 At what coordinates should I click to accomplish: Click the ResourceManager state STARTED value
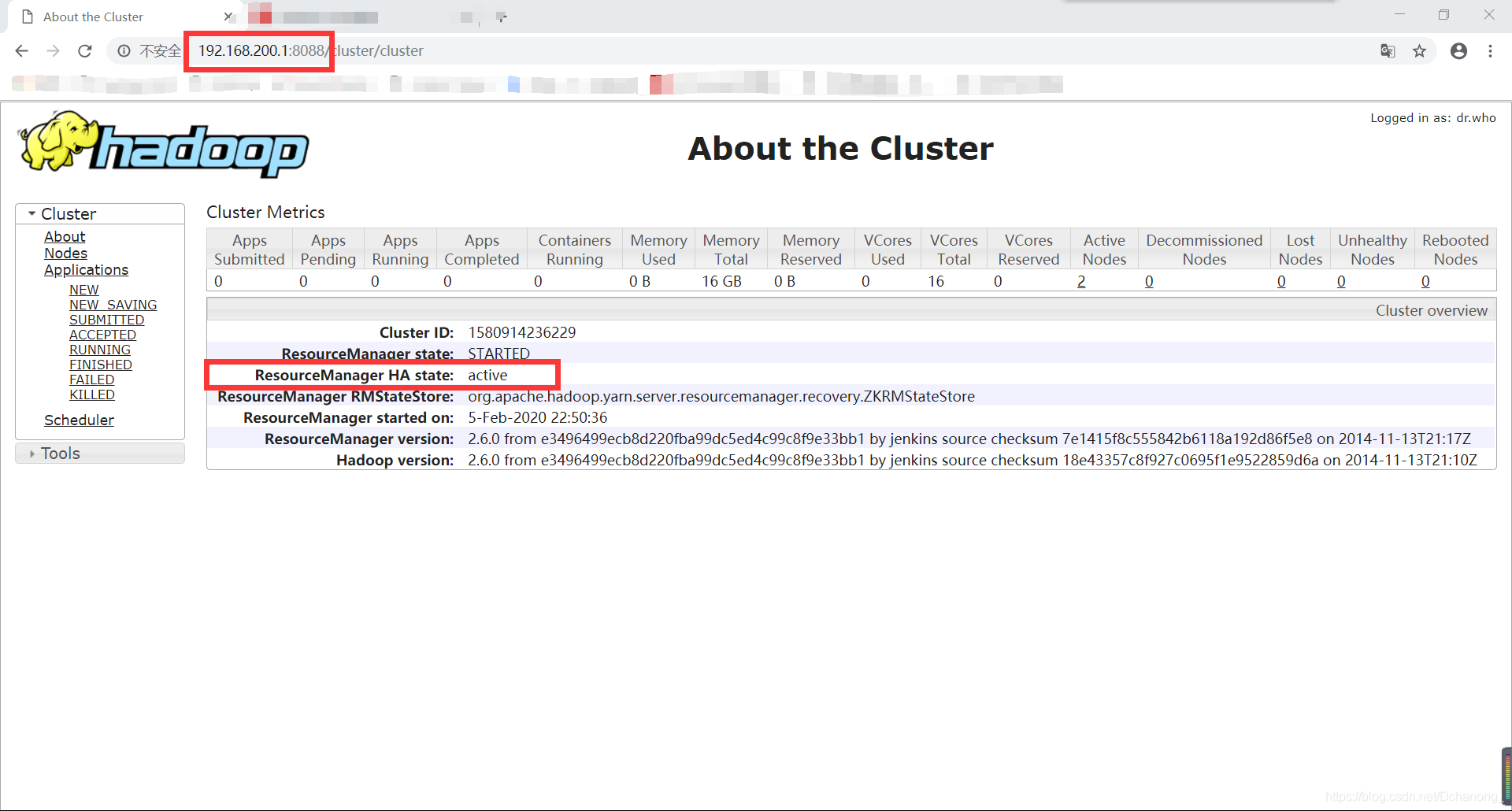tap(498, 354)
